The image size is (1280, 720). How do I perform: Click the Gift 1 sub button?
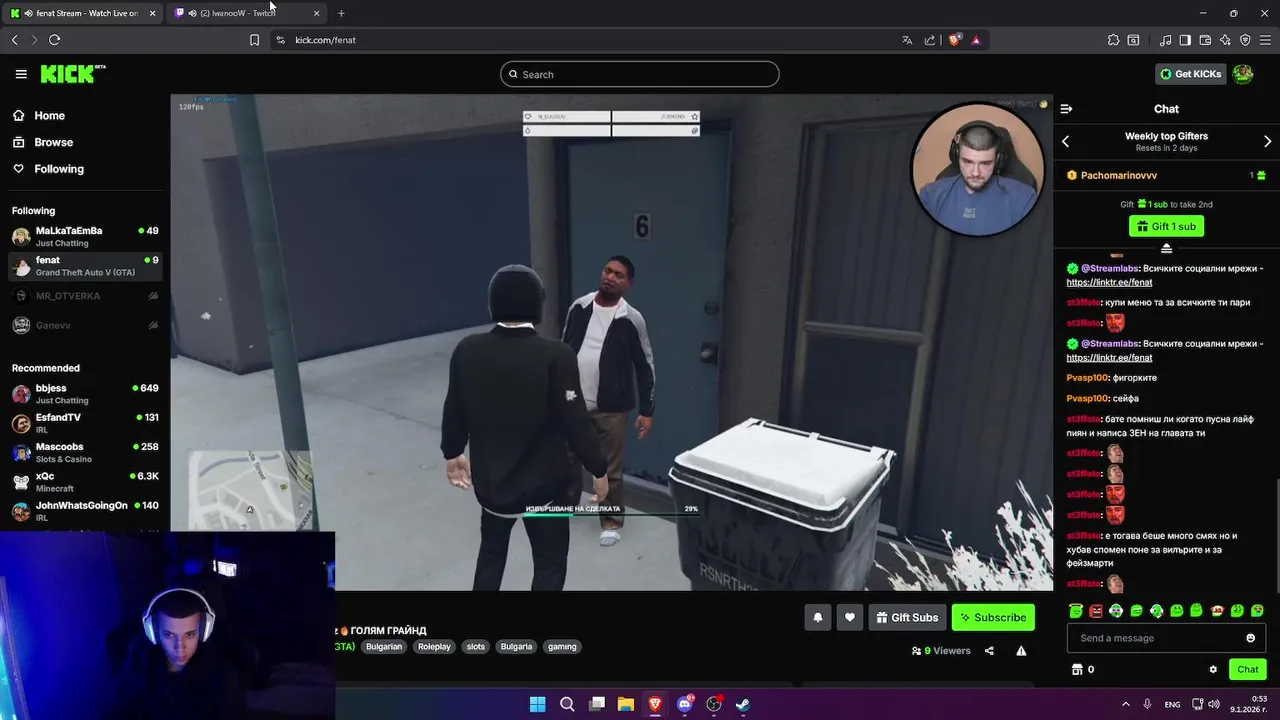tap(1166, 226)
